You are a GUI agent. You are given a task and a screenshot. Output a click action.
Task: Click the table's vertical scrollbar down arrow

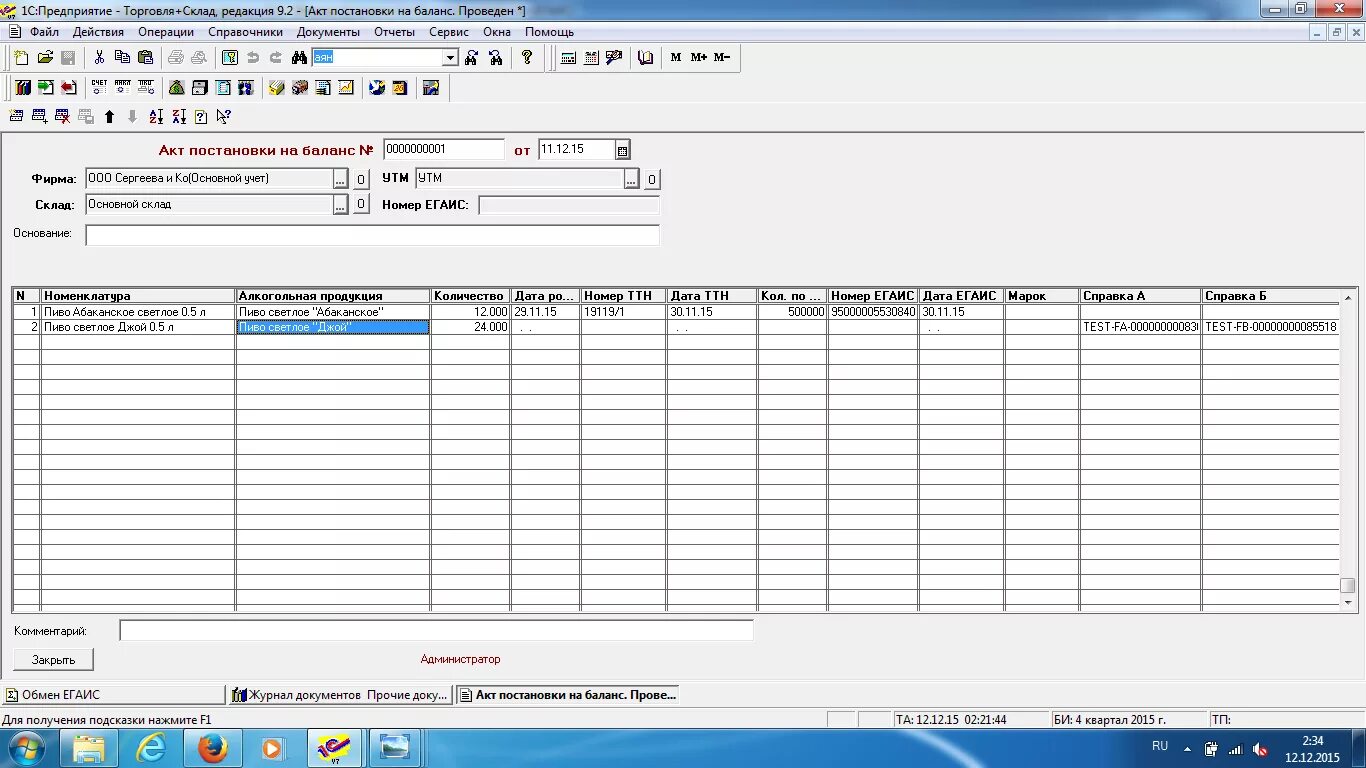pos(1347,603)
